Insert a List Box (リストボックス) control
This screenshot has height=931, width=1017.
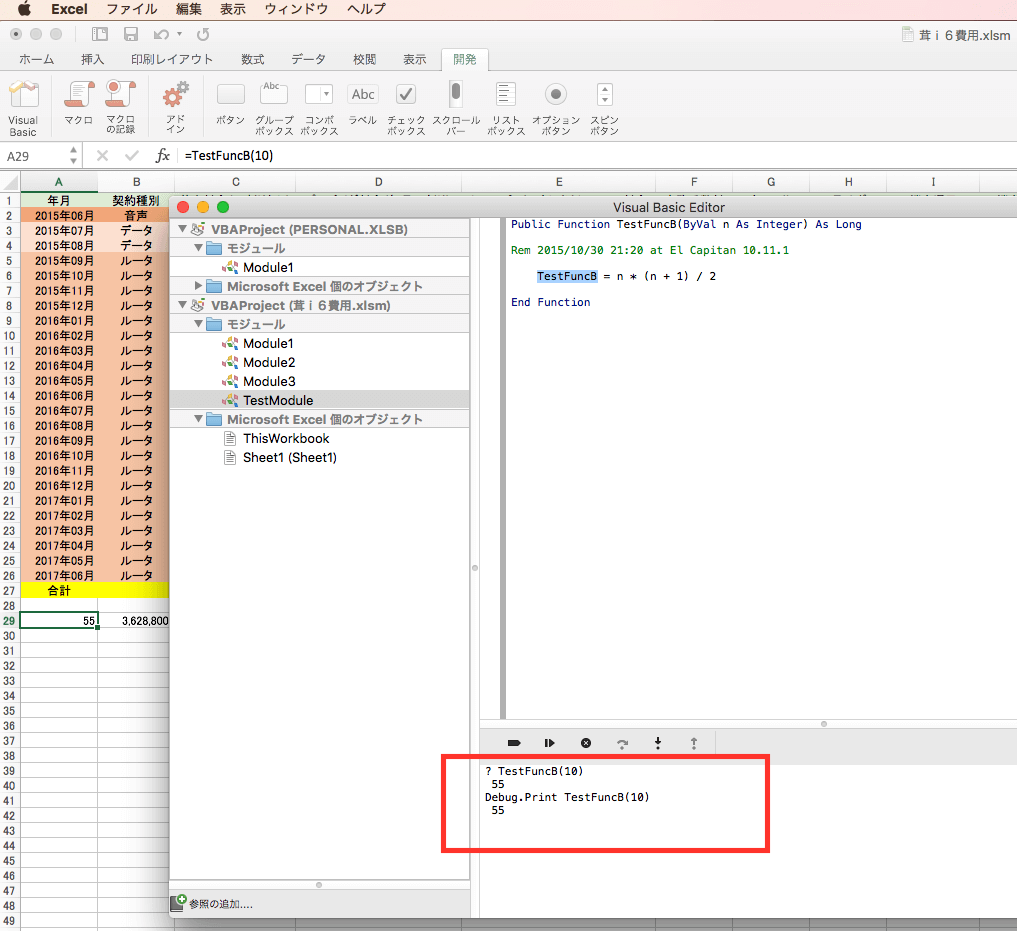tap(506, 94)
